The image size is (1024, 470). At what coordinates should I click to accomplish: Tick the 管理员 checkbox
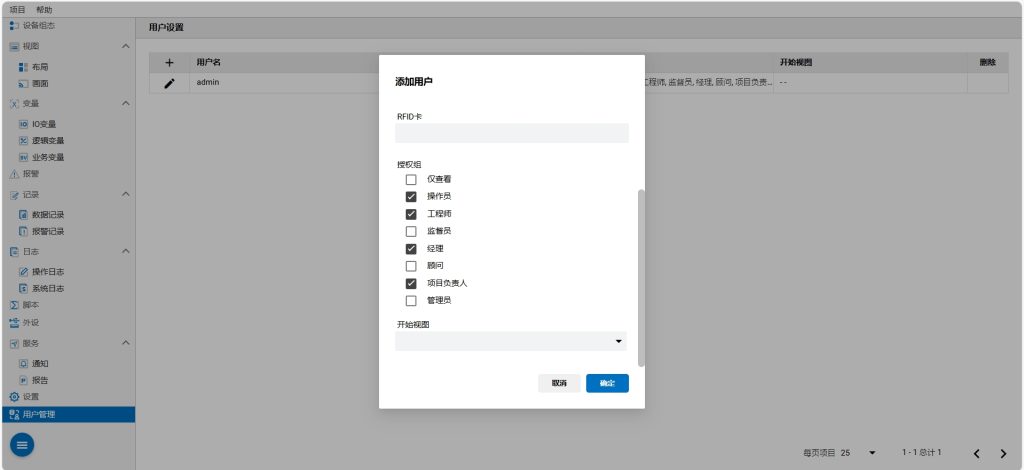[411, 300]
